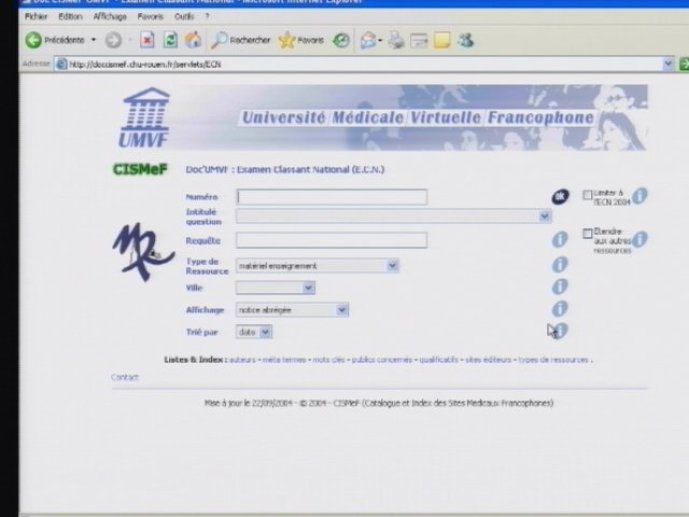Click info icon on the Ville row
This screenshot has height=517, width=689.
[560, 286]
